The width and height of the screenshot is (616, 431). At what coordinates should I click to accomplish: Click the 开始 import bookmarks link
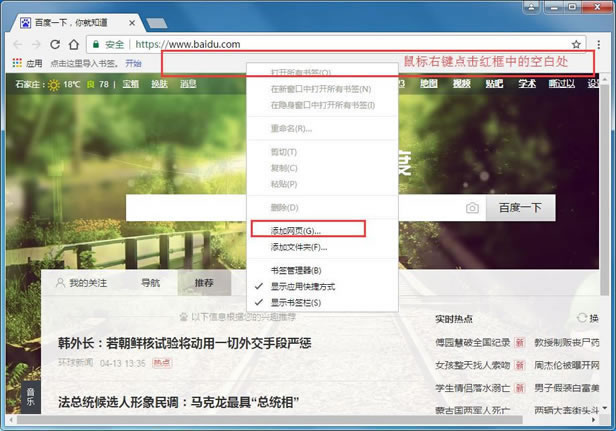(133, 63)
